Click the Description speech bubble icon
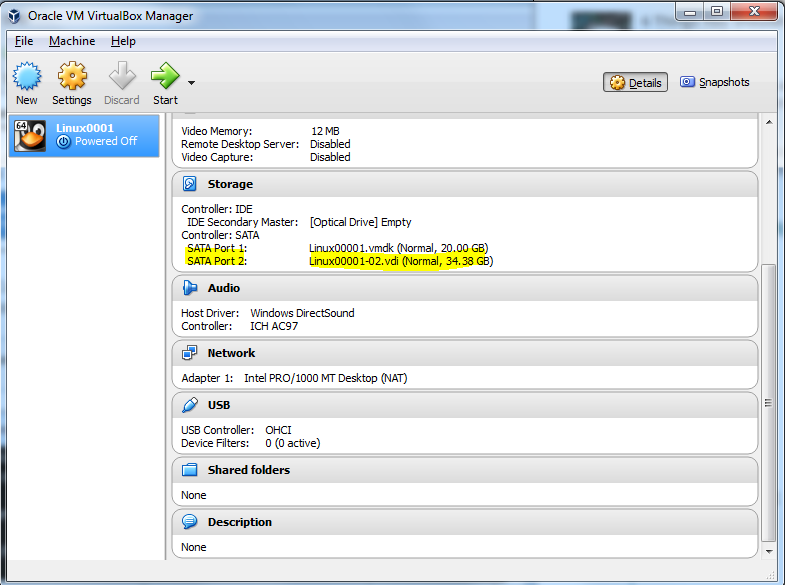Viewport: 785px width, 585px height. [x=190, y=522]
